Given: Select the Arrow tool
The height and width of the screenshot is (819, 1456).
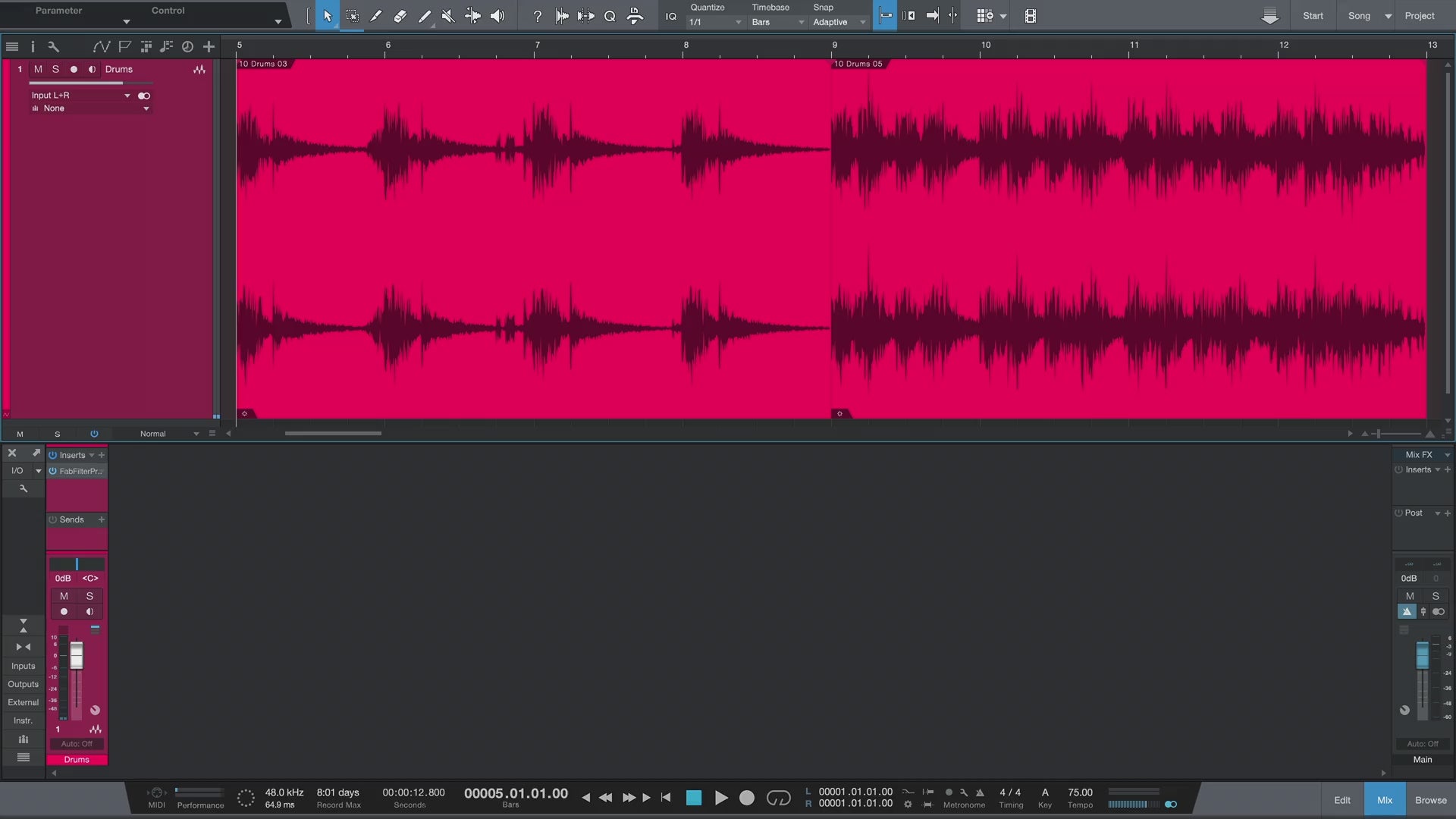Looking at the screenshot, I should pyautogui.click(x=327, y=16).
